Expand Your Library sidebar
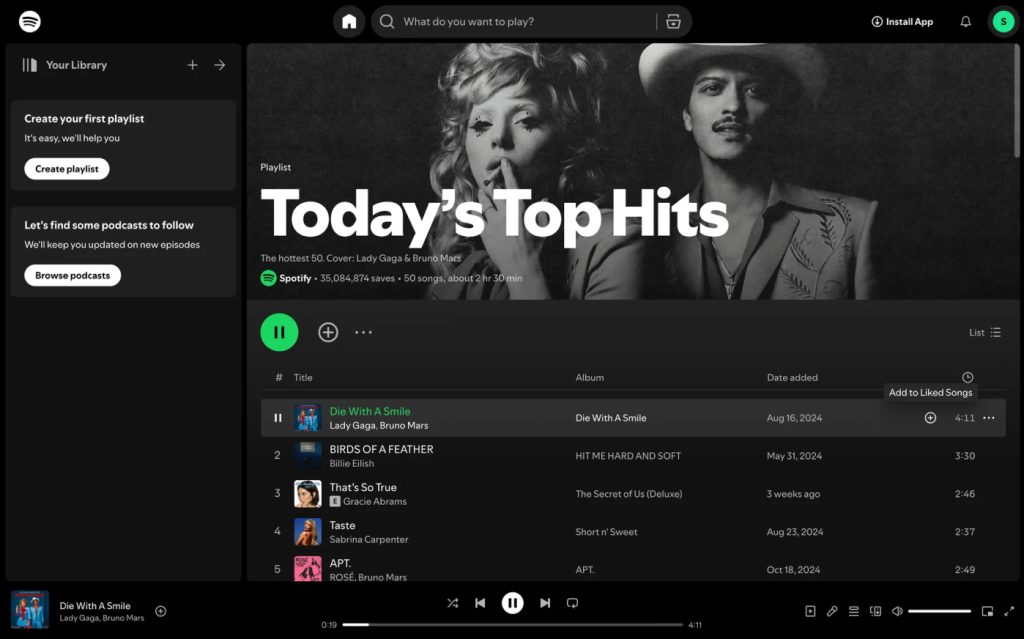Viewport: 1024px width, 639px height. point(219,64)
